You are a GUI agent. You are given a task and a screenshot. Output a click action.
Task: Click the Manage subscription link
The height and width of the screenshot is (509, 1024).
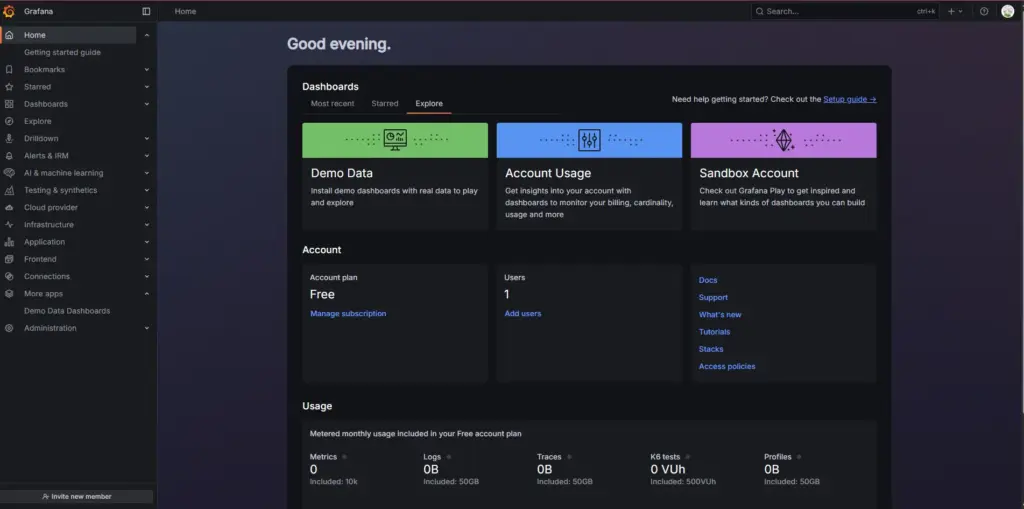tap(348, 314)
